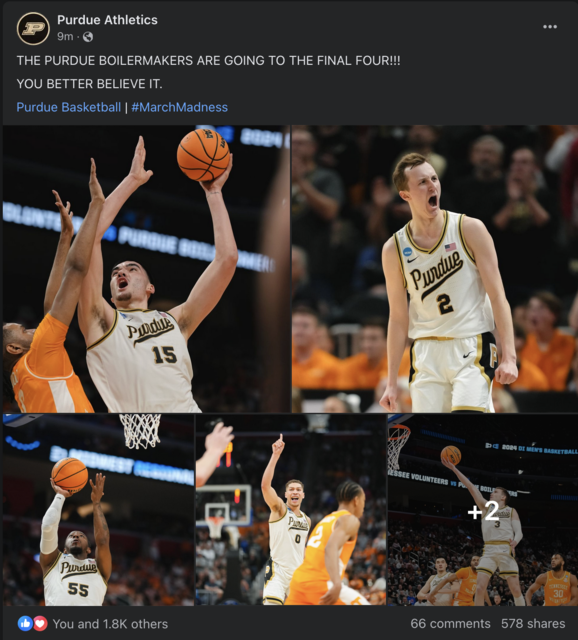This screenshot has width=578, height=640.
Task: Open the #MarchMadness hashtag
Action: [x=180, y=107]
